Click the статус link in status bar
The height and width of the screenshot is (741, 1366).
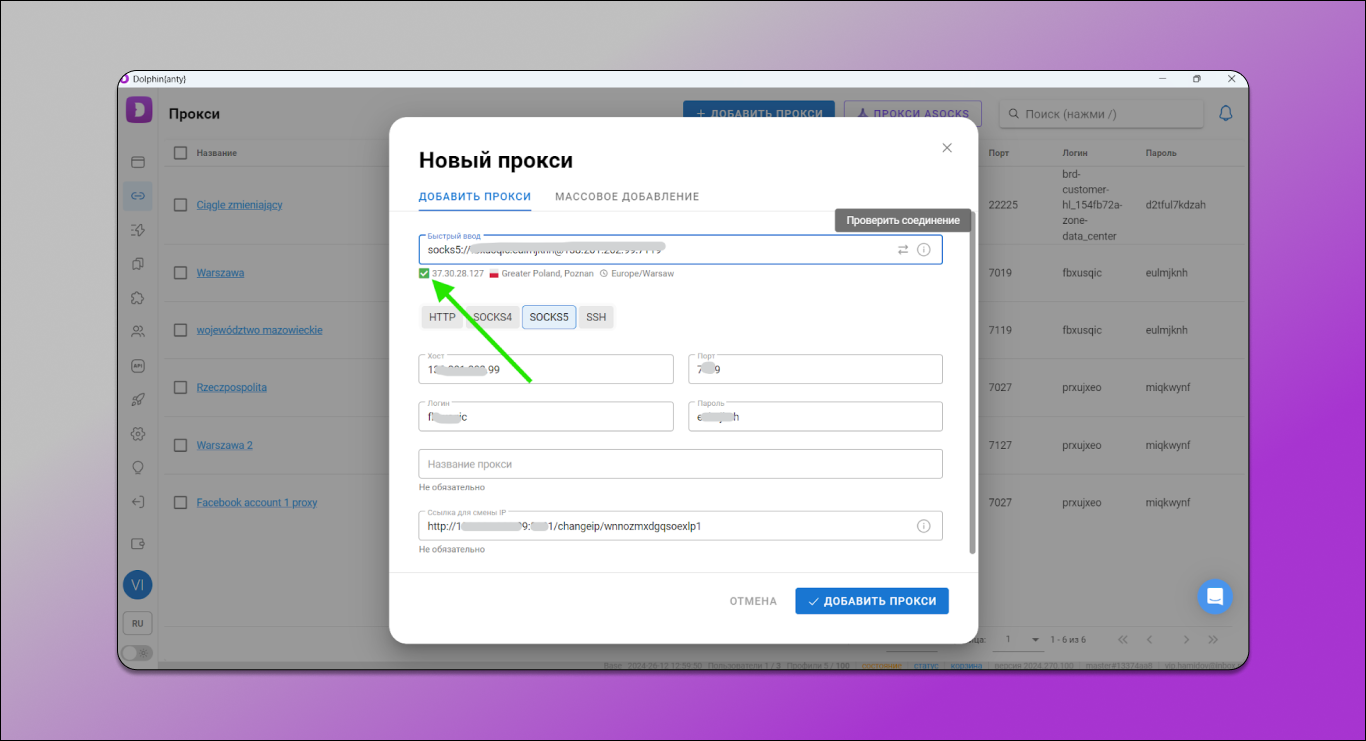[x=925, y=666]
